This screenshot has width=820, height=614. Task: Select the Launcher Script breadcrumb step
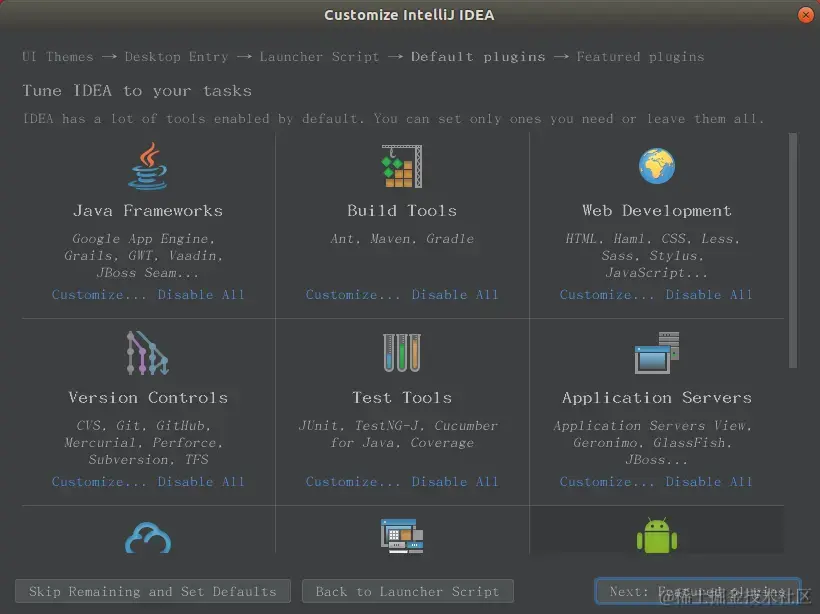coord(319,56)
